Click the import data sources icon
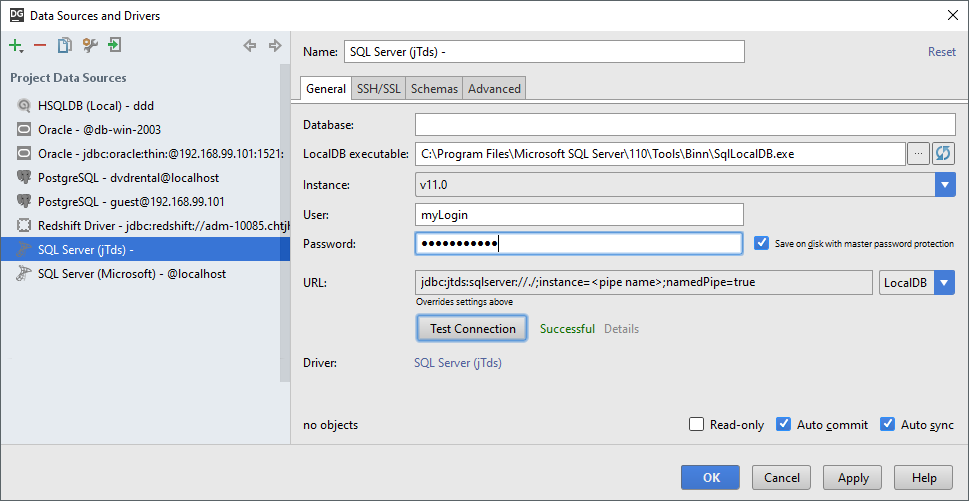The width and height of the screenshot is (969, 501). [x=115, y=45]
